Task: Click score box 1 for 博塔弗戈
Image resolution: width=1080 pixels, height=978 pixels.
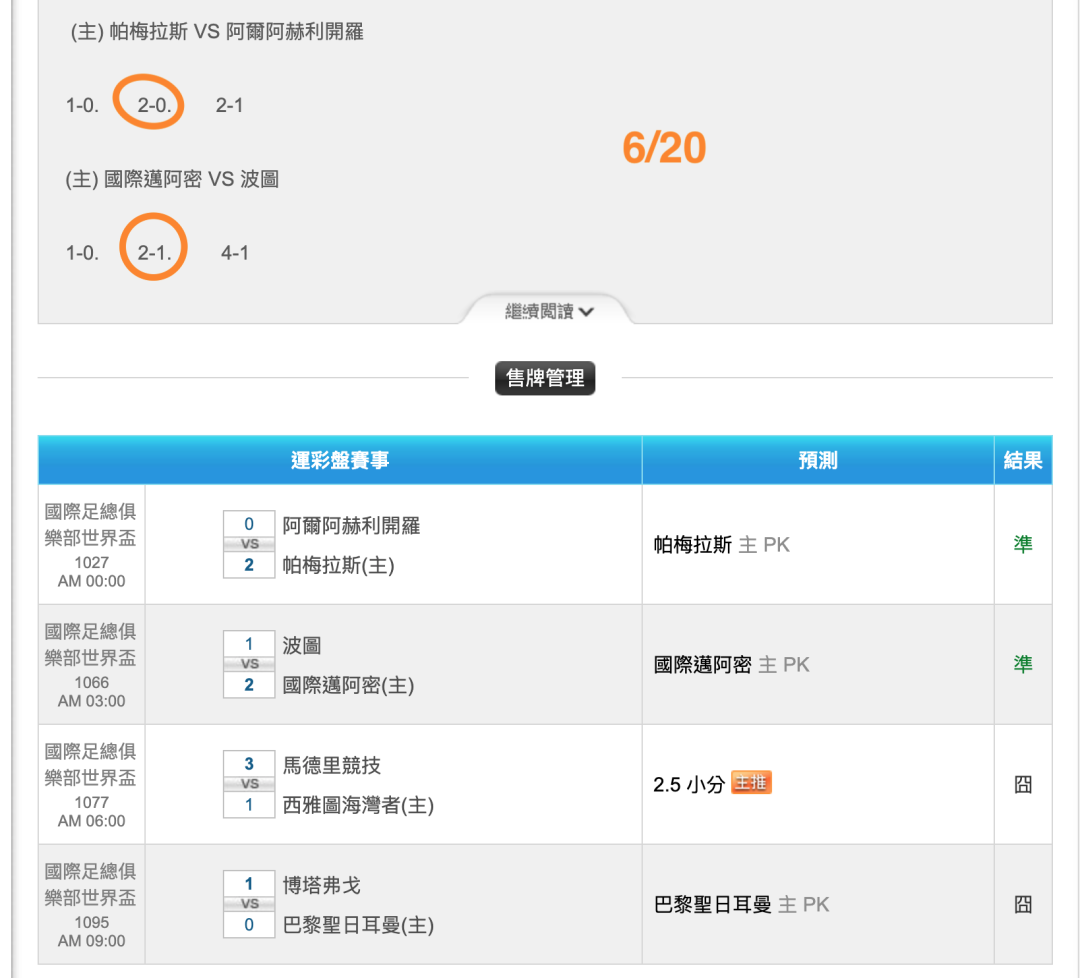Action: pos(249,884)
